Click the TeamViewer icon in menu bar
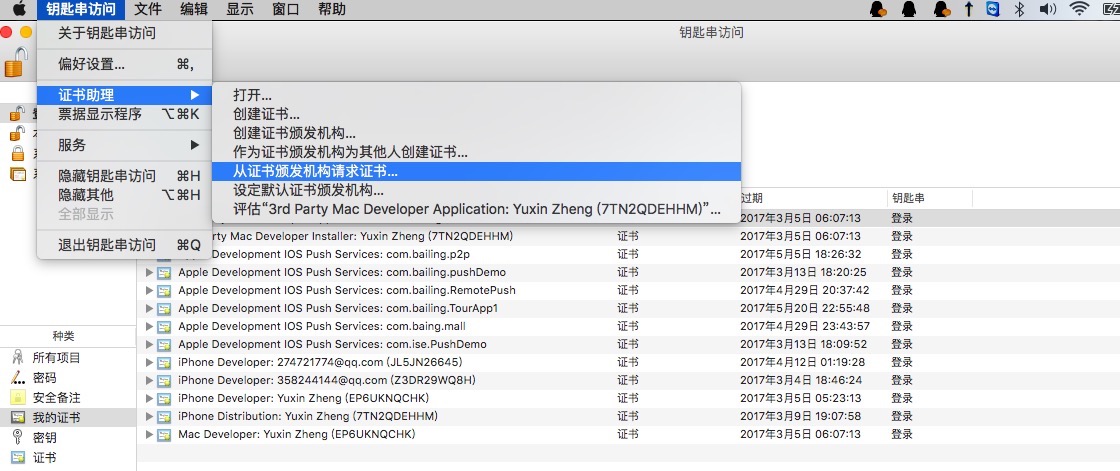This screenshot has height=471, width=1120. tap(992, 9)
